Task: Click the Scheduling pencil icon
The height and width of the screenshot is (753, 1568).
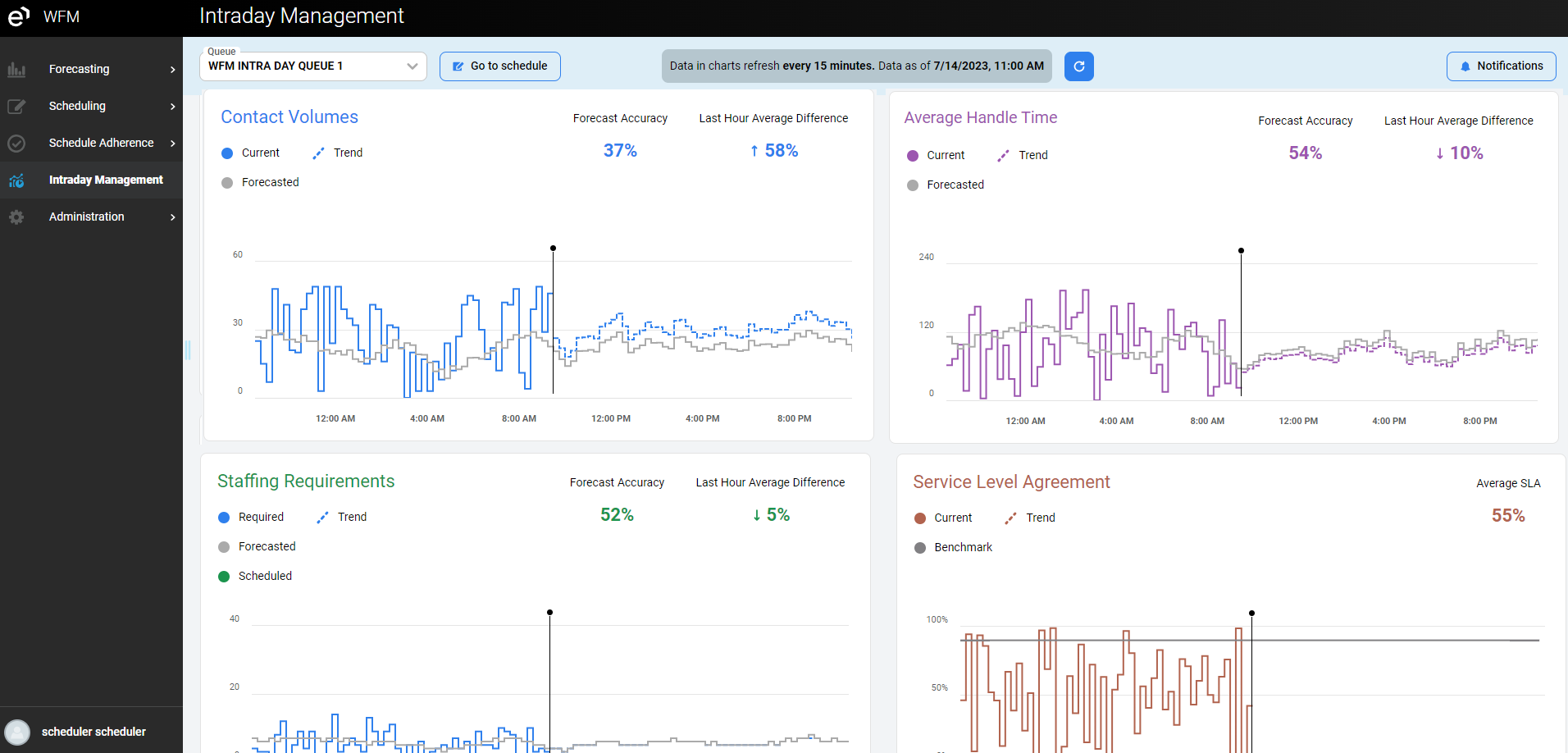Action: click(x=16, y=107)
